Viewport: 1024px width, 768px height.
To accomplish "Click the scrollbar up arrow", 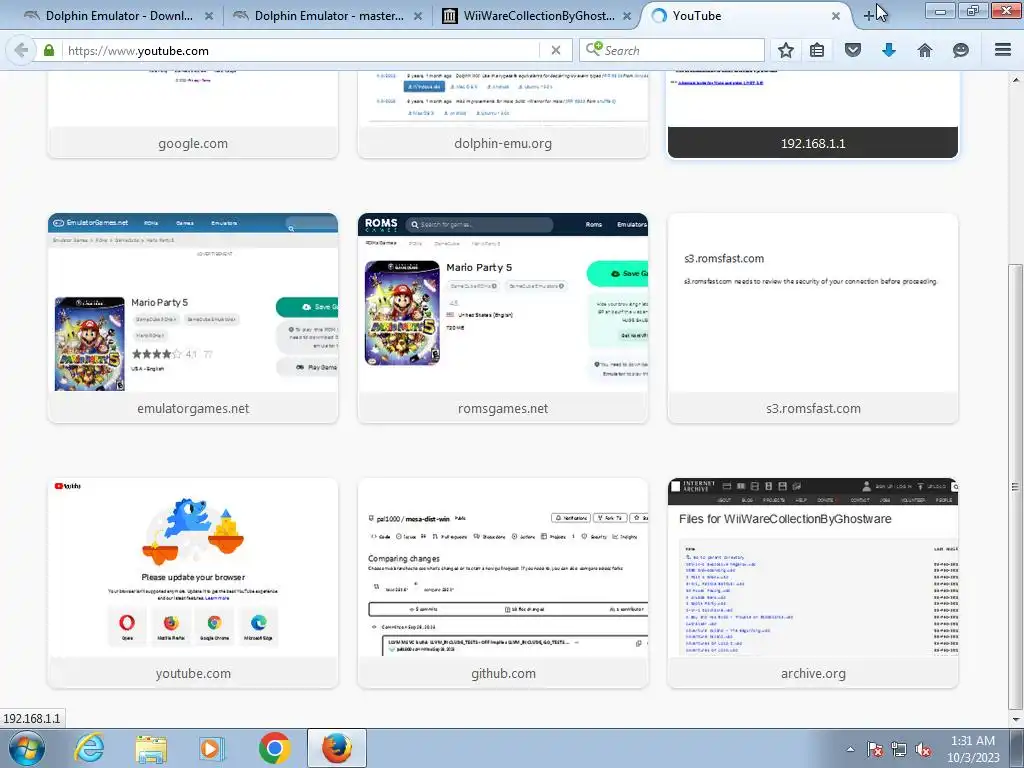I will pos(1016,79).
